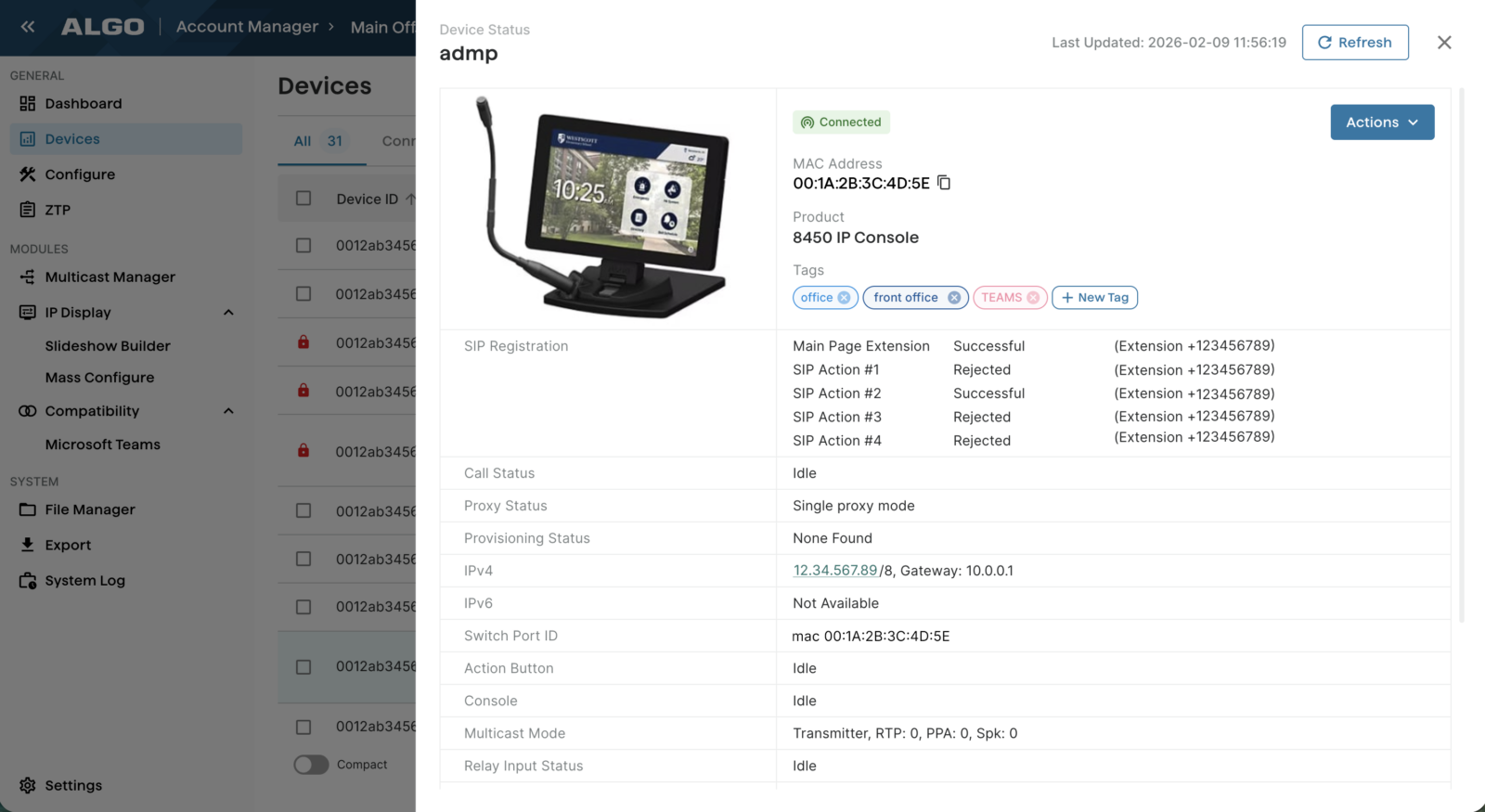This screenshot has width=1485, height=812.
Task: Collapse the Compatibility section
Action: 228,411
